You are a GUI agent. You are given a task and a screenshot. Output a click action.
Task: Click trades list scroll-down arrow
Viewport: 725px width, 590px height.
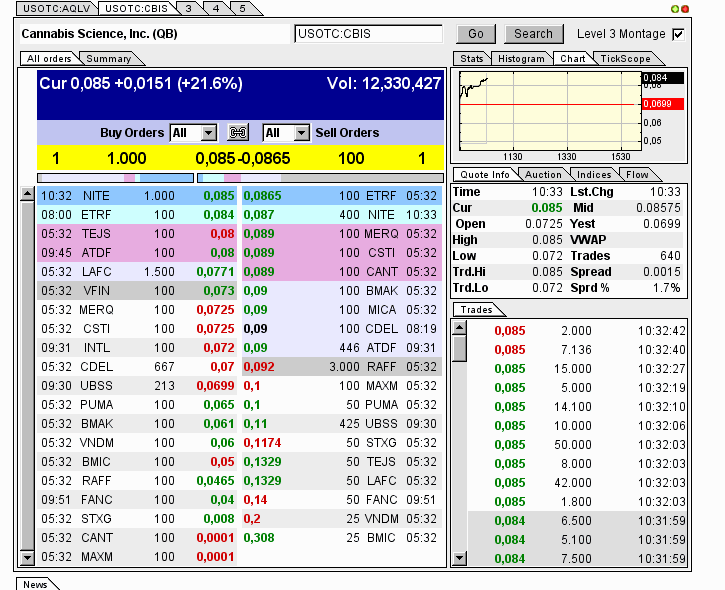[x=460, y=558]
